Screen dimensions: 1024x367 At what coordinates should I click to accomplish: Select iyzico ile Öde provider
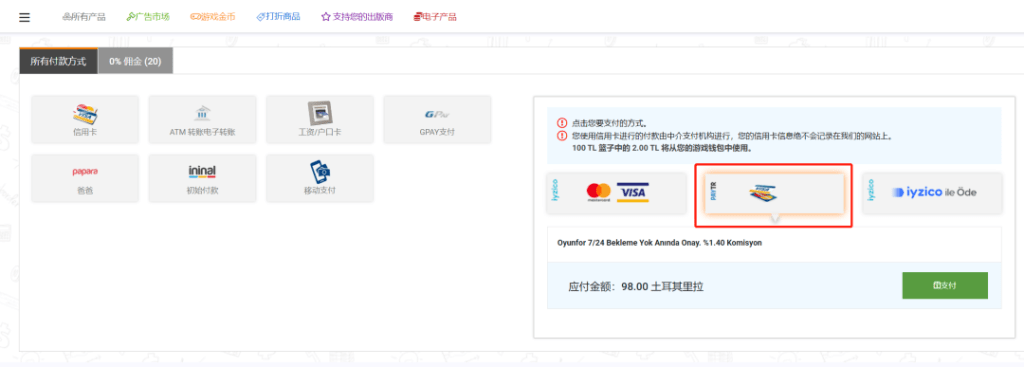(x=932, y=193)
